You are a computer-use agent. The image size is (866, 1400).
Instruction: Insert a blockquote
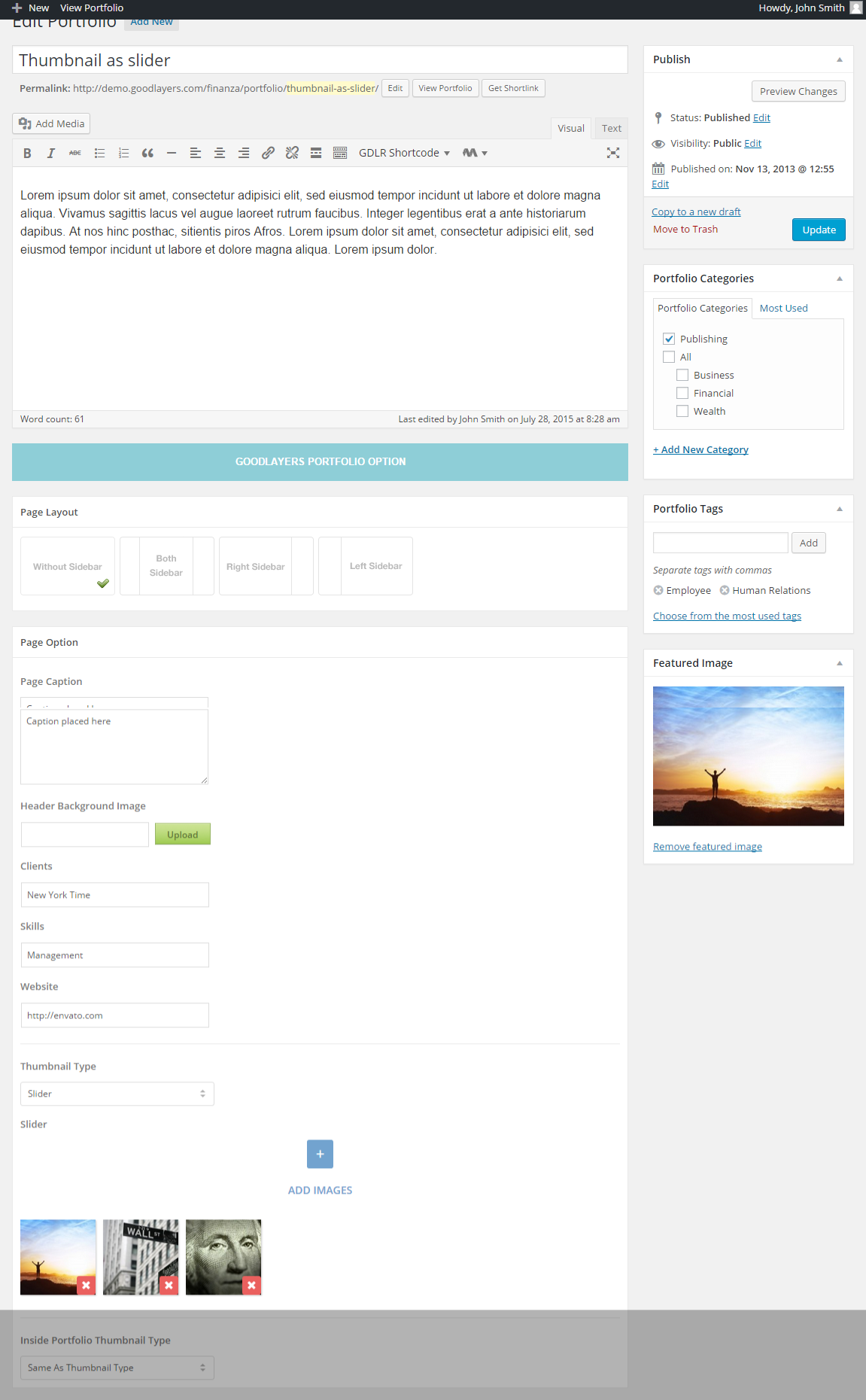(147, 153)
